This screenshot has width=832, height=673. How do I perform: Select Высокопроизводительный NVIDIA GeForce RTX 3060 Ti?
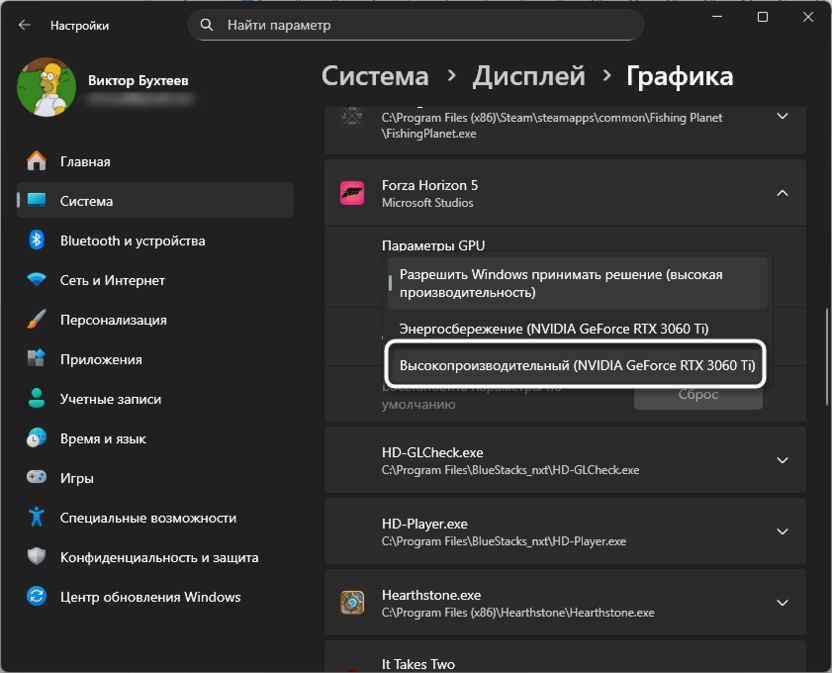pyautogui.click(x=575, y=364)
